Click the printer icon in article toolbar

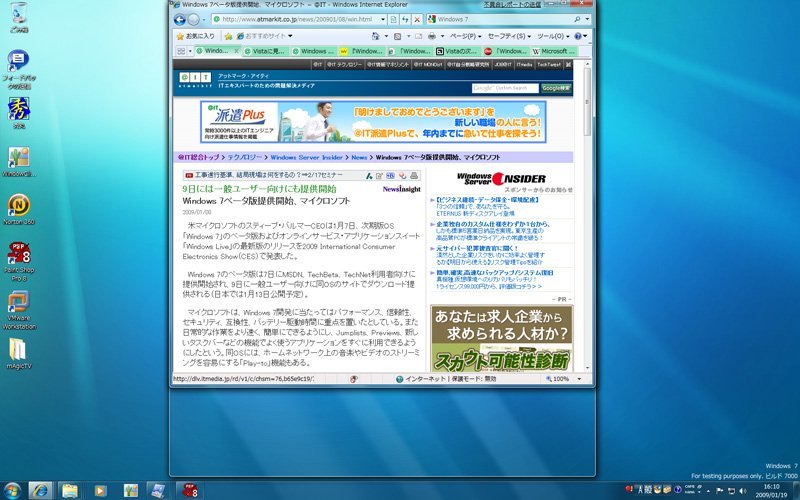click(x=414, y=176)
